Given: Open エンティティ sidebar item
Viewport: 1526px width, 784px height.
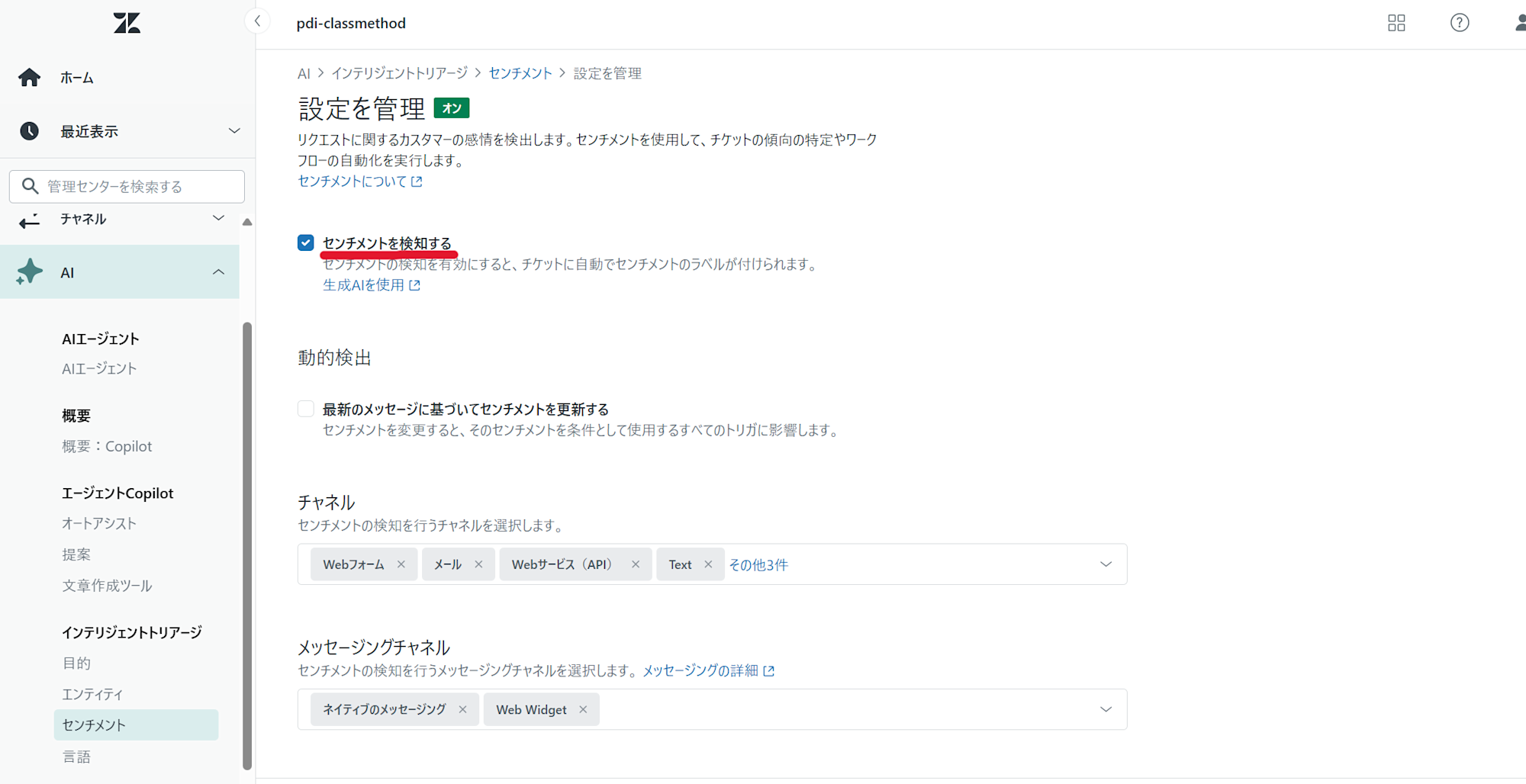Looking at the screenshot, I should click(92, 694).
